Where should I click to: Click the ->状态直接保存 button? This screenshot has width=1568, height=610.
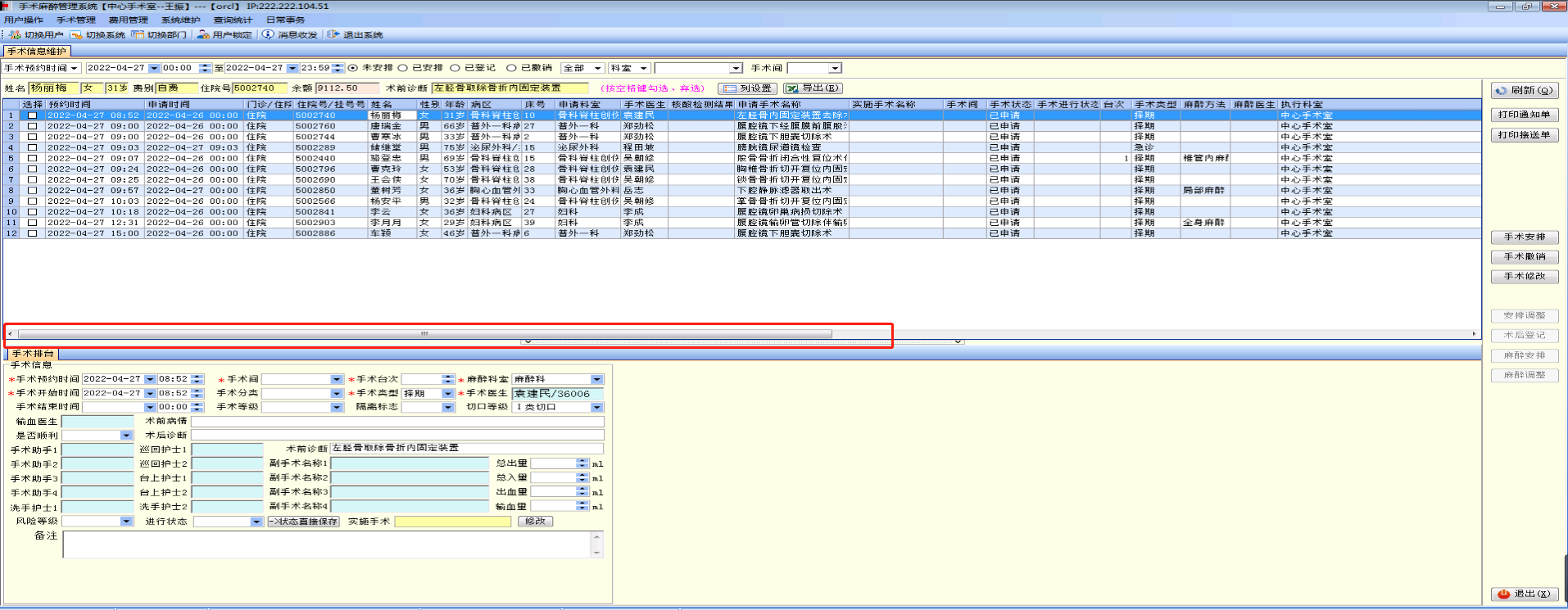tap(304, 522)
